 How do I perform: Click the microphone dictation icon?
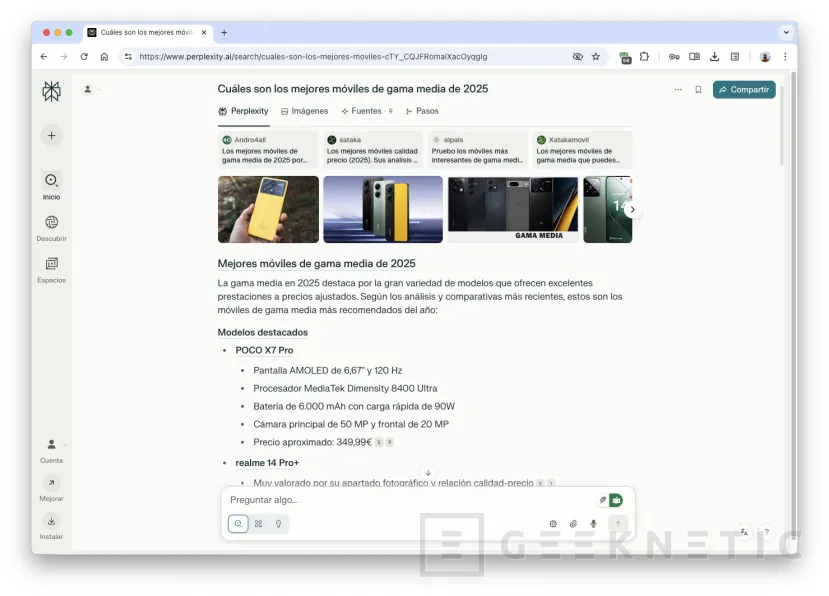[593, 524]
